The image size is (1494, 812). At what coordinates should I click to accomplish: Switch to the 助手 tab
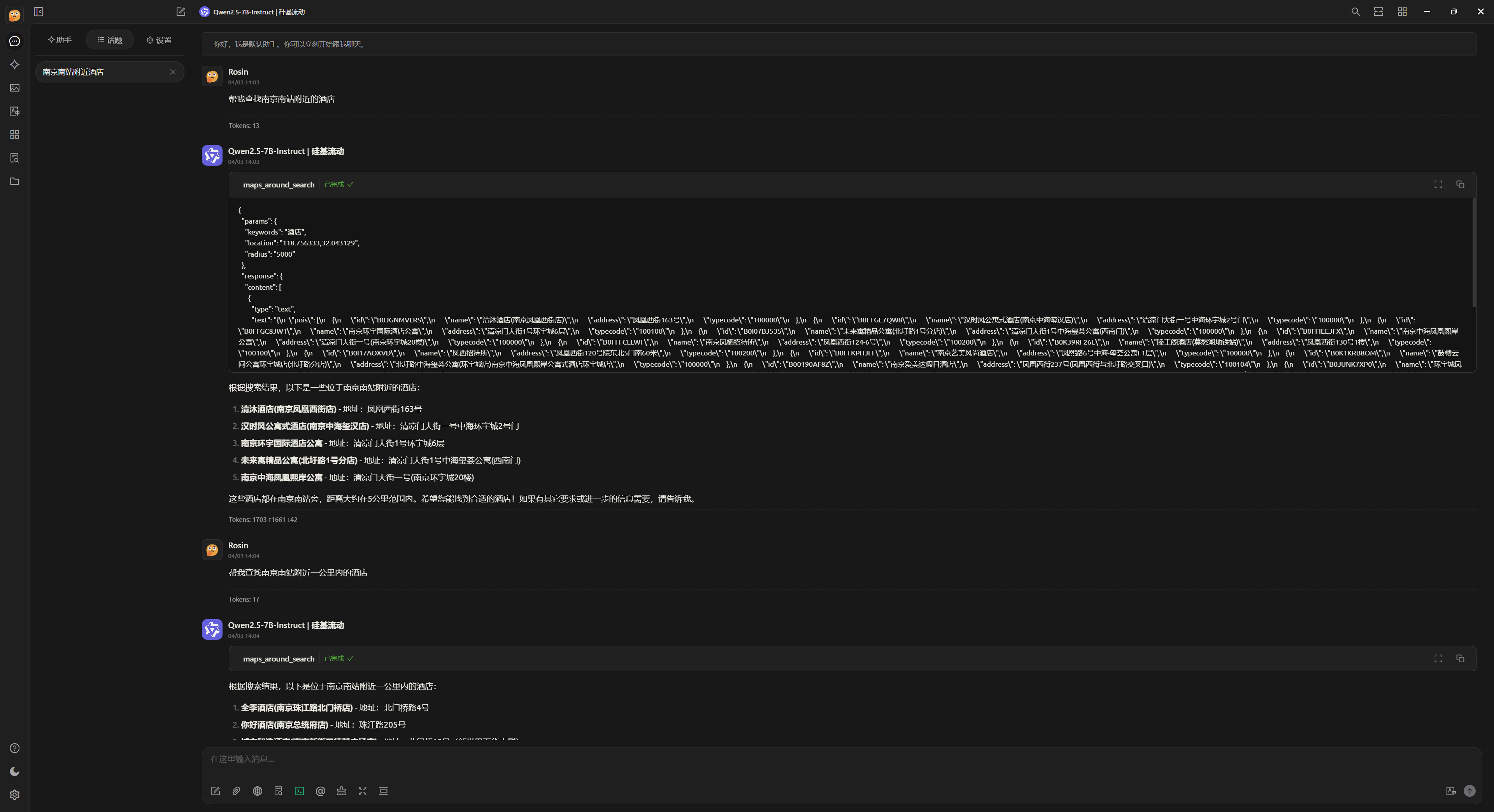coord(60,40)
